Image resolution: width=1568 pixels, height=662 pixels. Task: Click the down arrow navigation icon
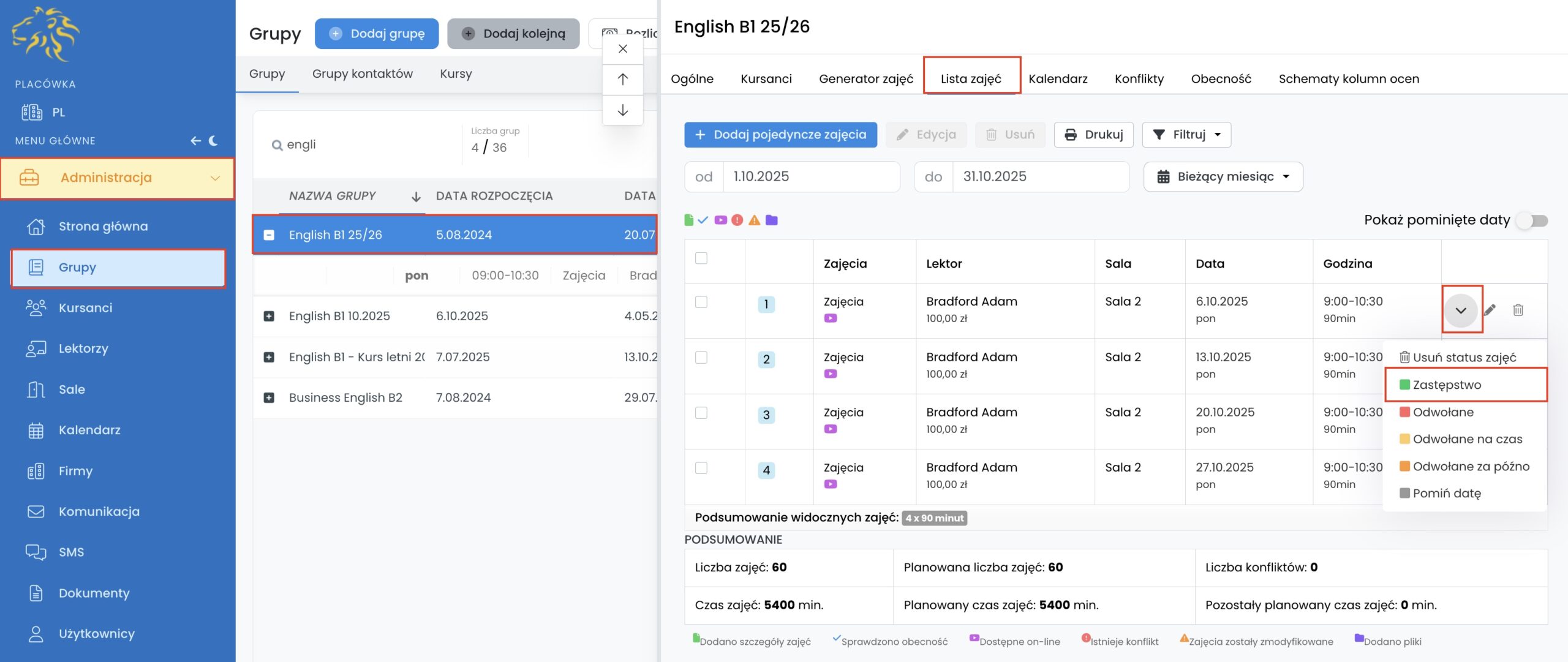(622, 110)
